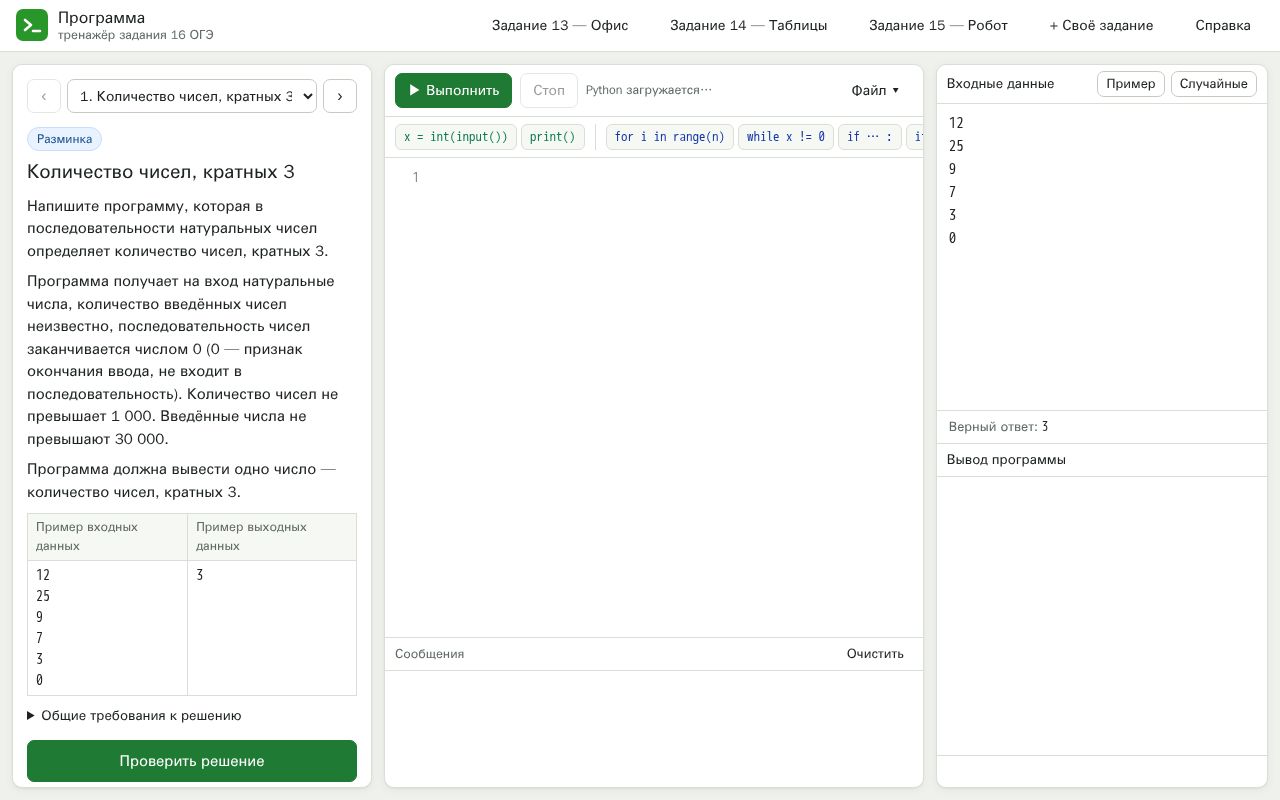1280x800 pixels.
Task: Clear messages with Очистить
Action: (x=875, y=654)
